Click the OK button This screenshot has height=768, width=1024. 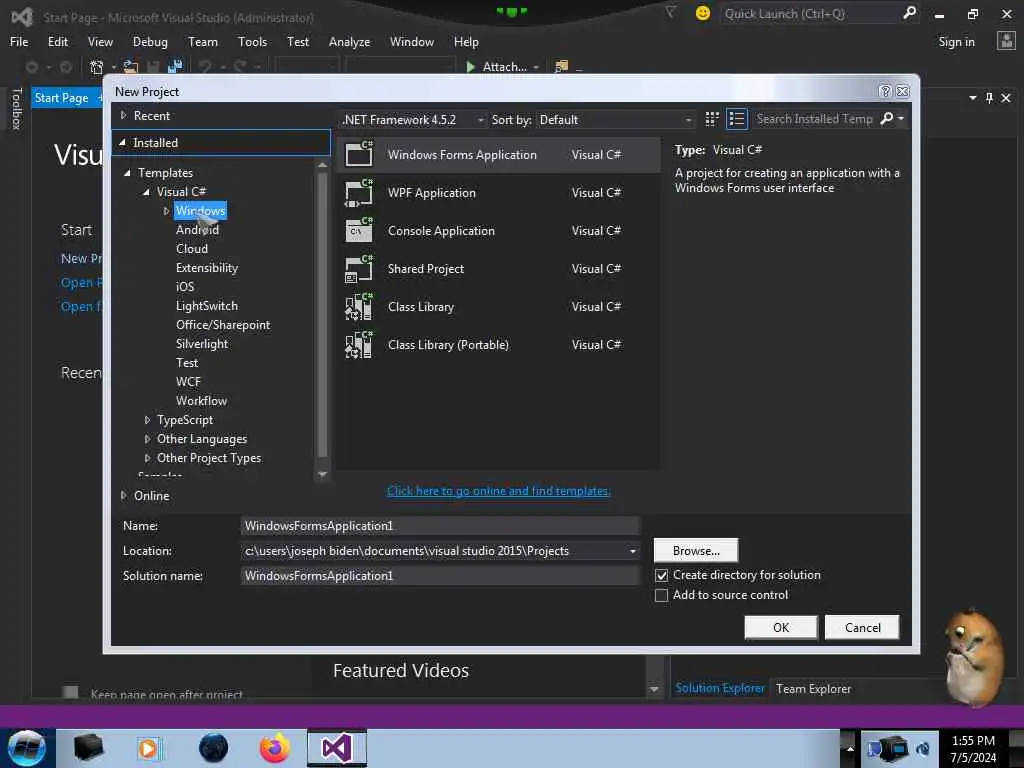780,628
